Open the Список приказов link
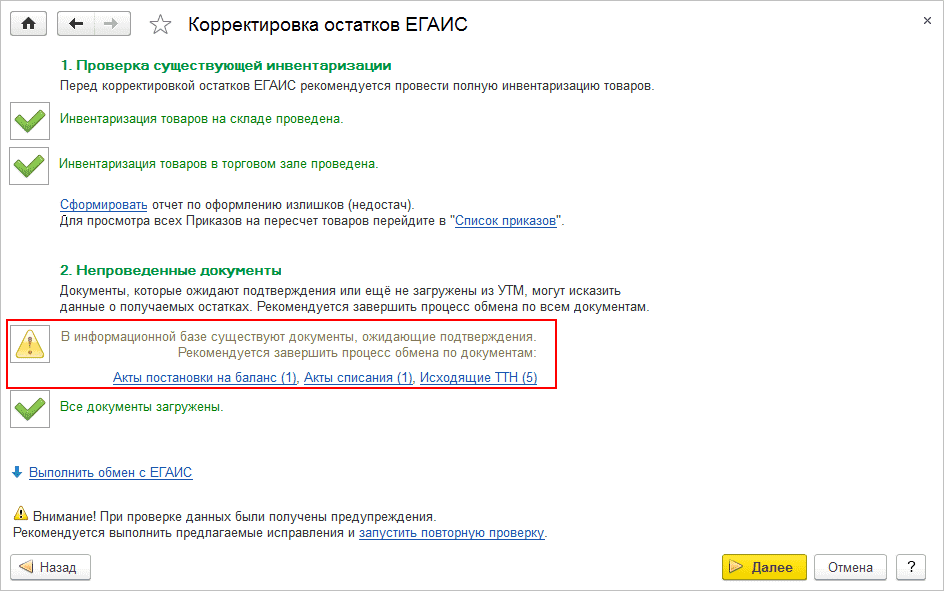Screen dimensions: 944x591 505,220
